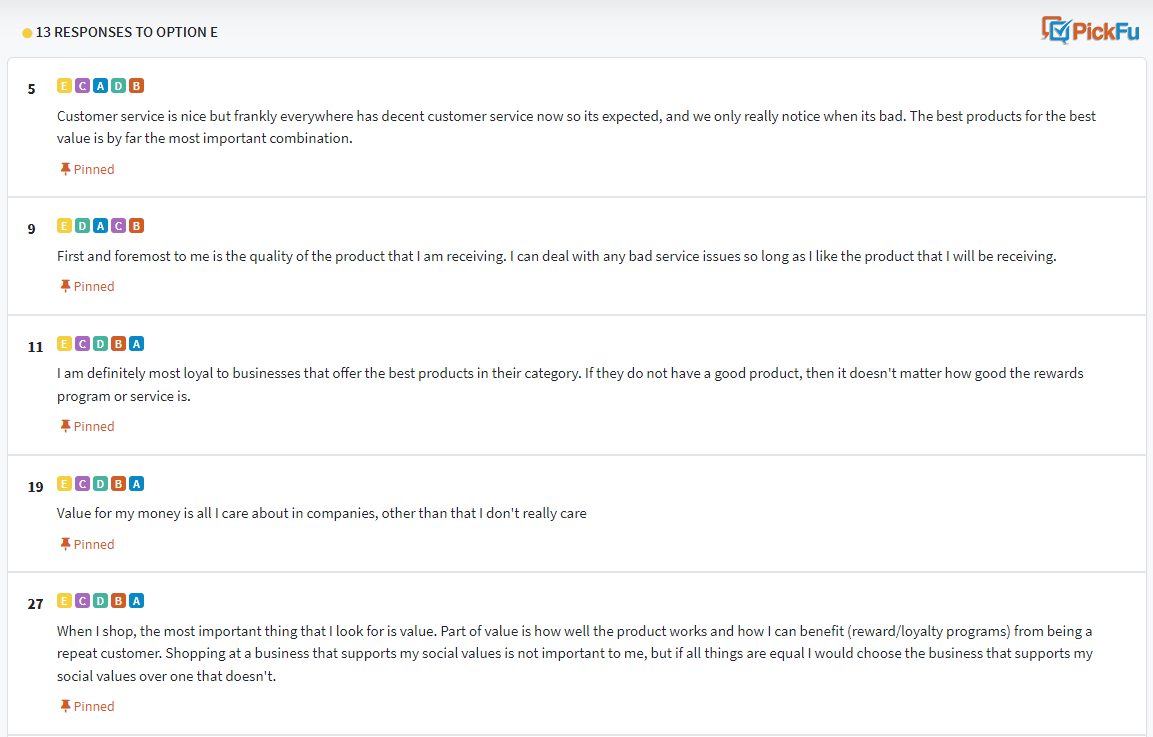Click the green D badge in response 9

click(82, 226)
